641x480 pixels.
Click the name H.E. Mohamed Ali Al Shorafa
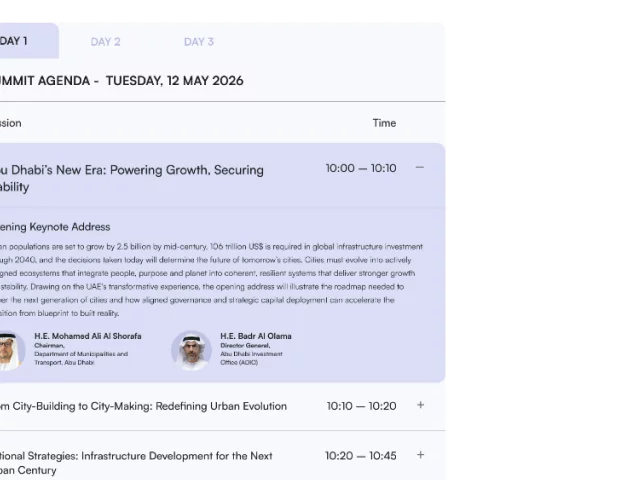coord(88,336)
